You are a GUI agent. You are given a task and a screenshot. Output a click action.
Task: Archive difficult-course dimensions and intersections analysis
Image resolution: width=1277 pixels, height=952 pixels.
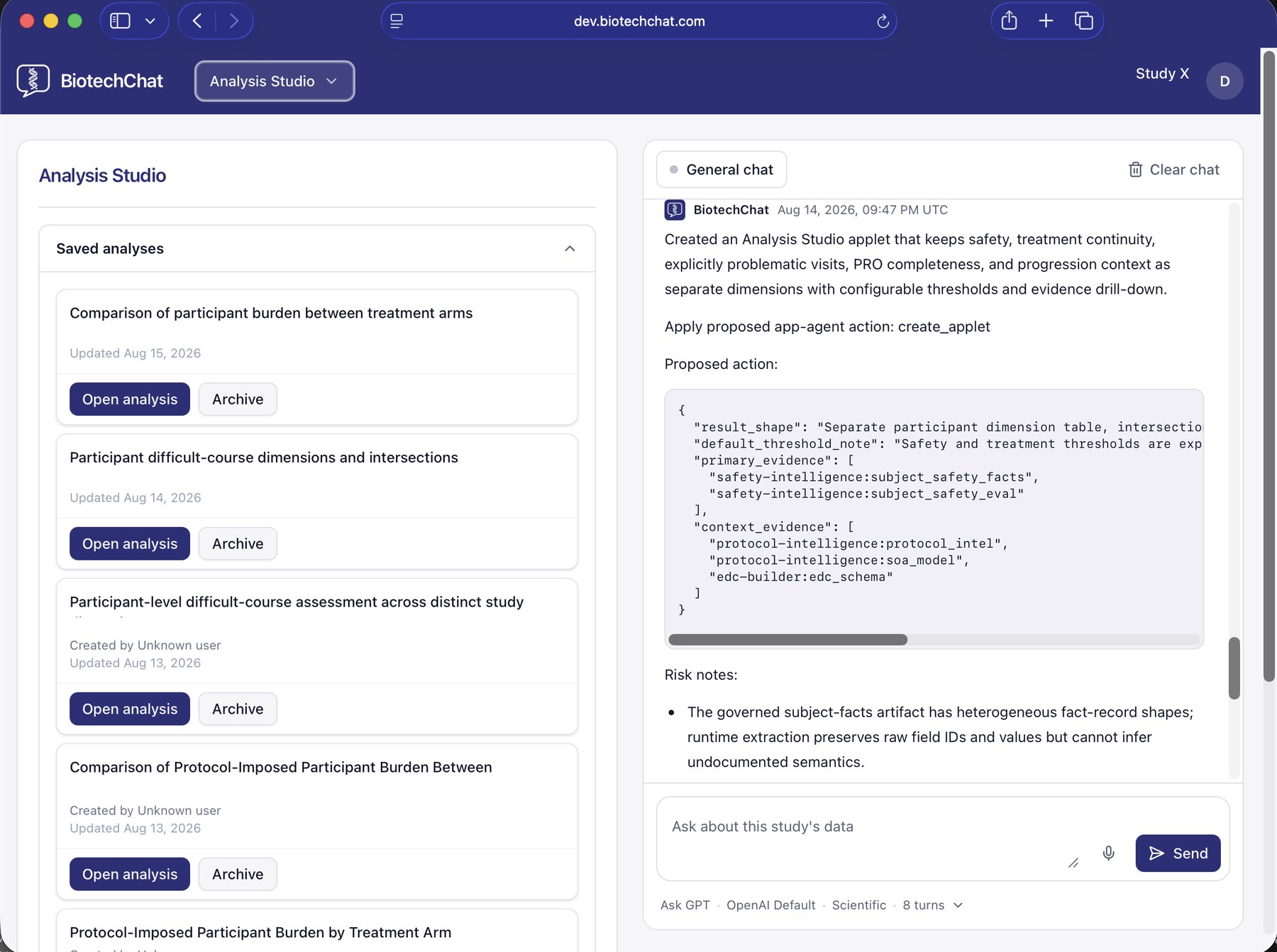coord(238,544)
